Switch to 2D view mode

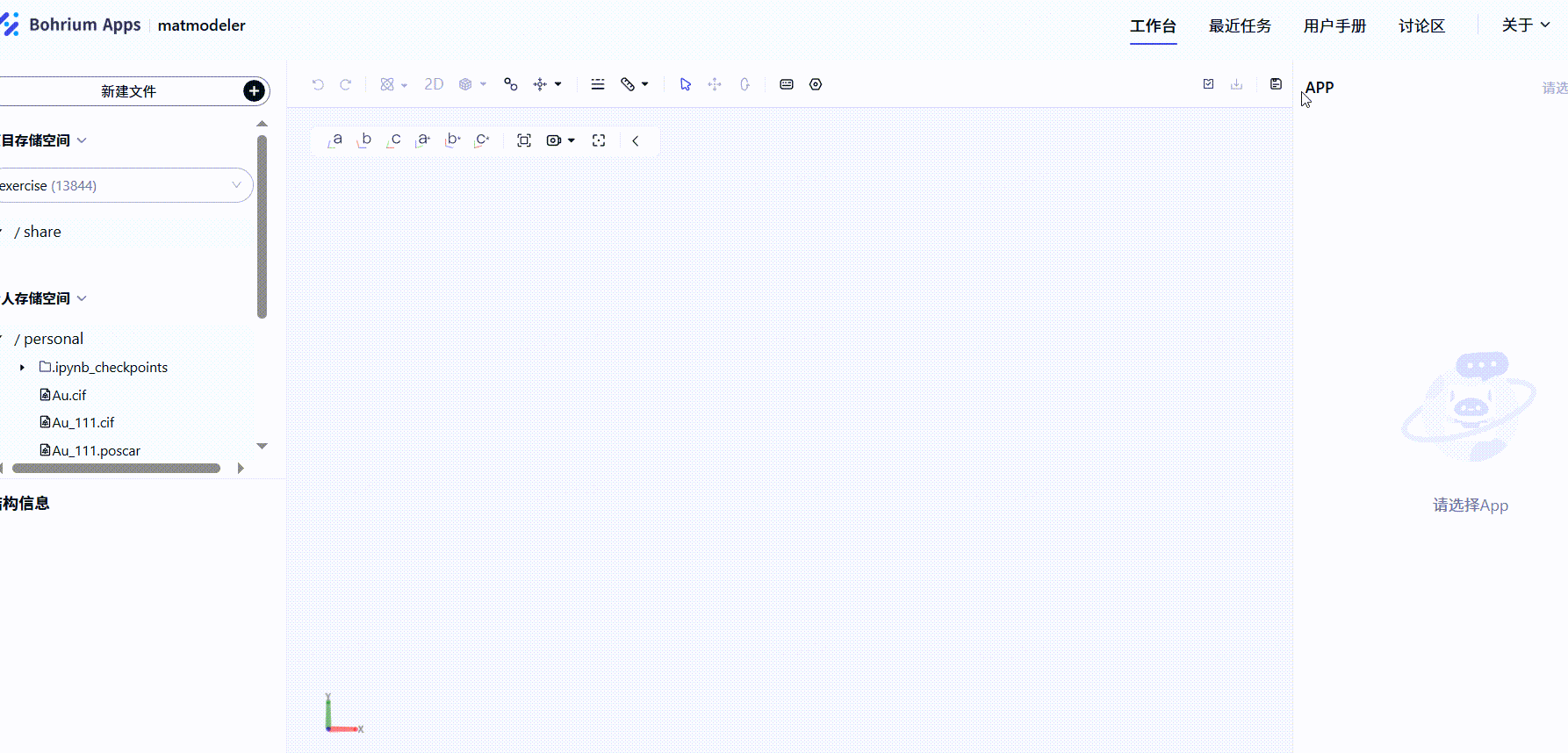(434, 84)
